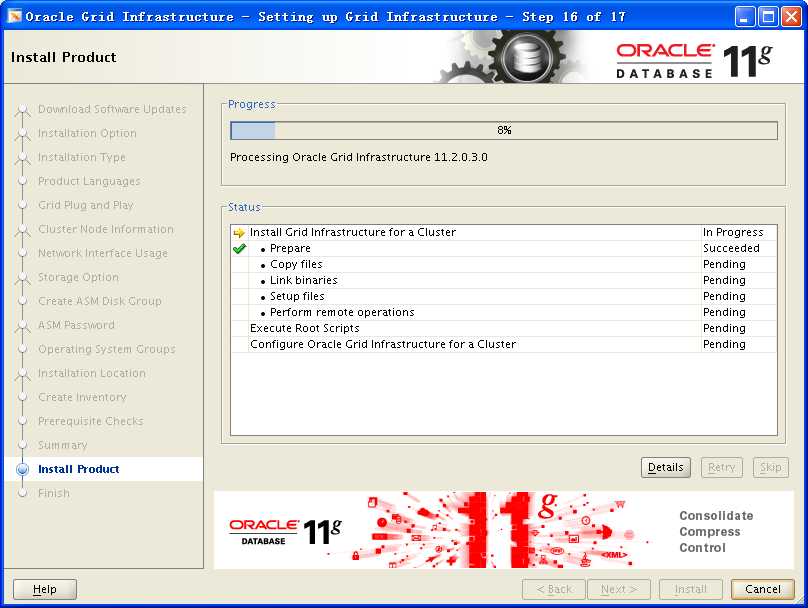Select the Operating System Groups step
The image size is (808, 608).
point(107,349)
